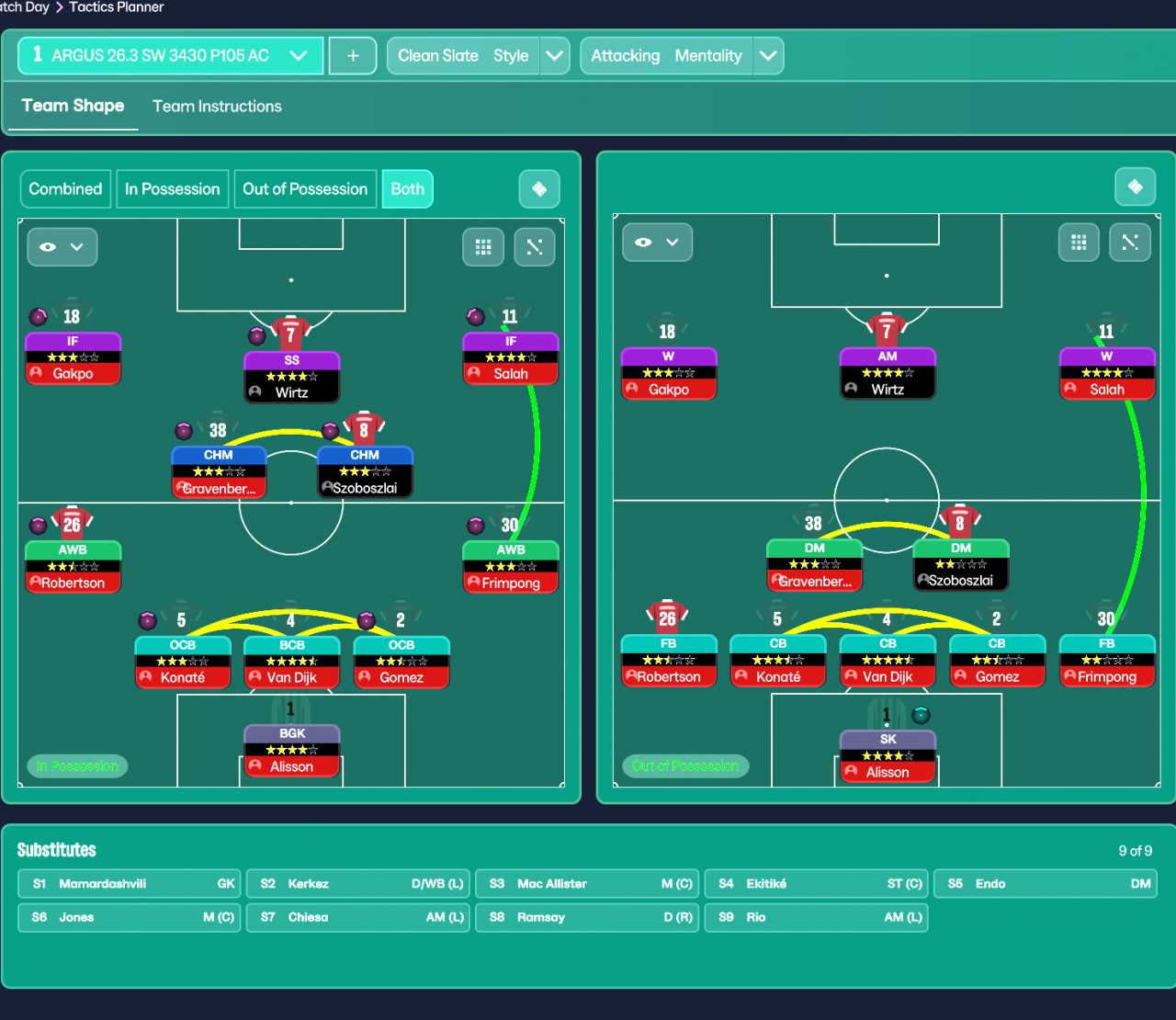Click Alisson's SK role card

pyautogui.click(x=888, y=756)
